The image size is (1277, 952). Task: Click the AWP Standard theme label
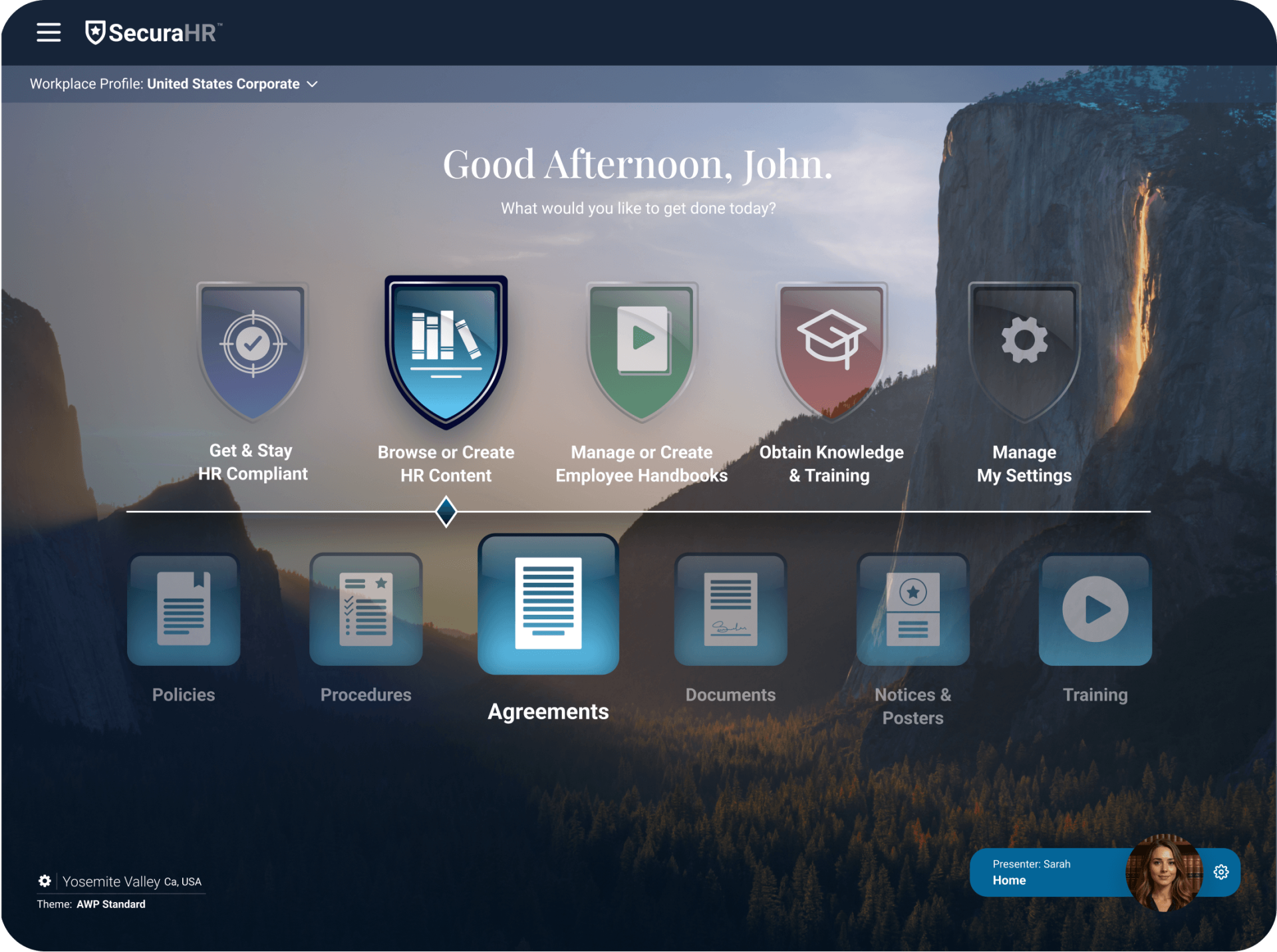[x=110, y=904]
